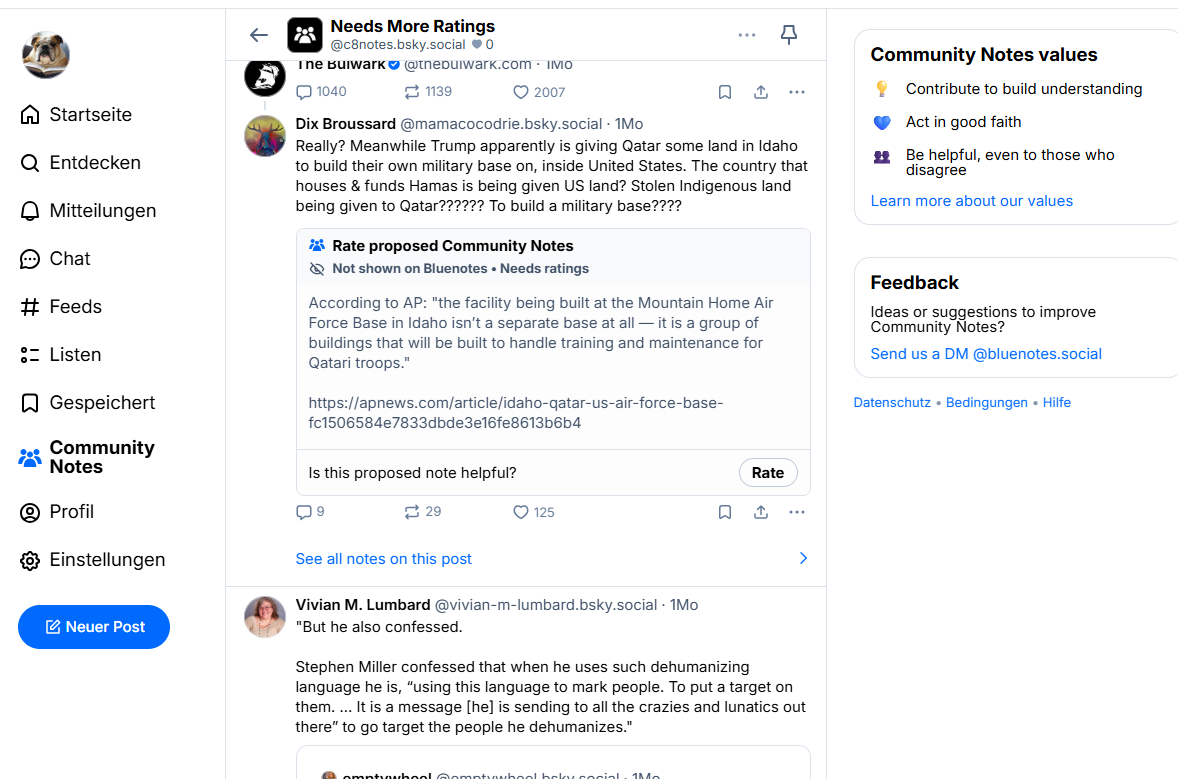
Task: Like The Bulwark's post
Action: pyautogui.click(x=521, y=92)
